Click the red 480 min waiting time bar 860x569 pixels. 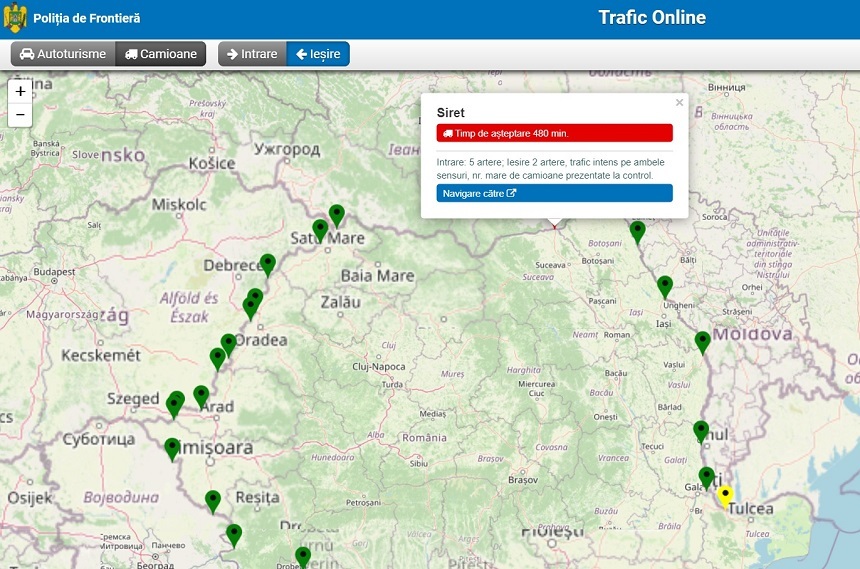click(554, 133)
